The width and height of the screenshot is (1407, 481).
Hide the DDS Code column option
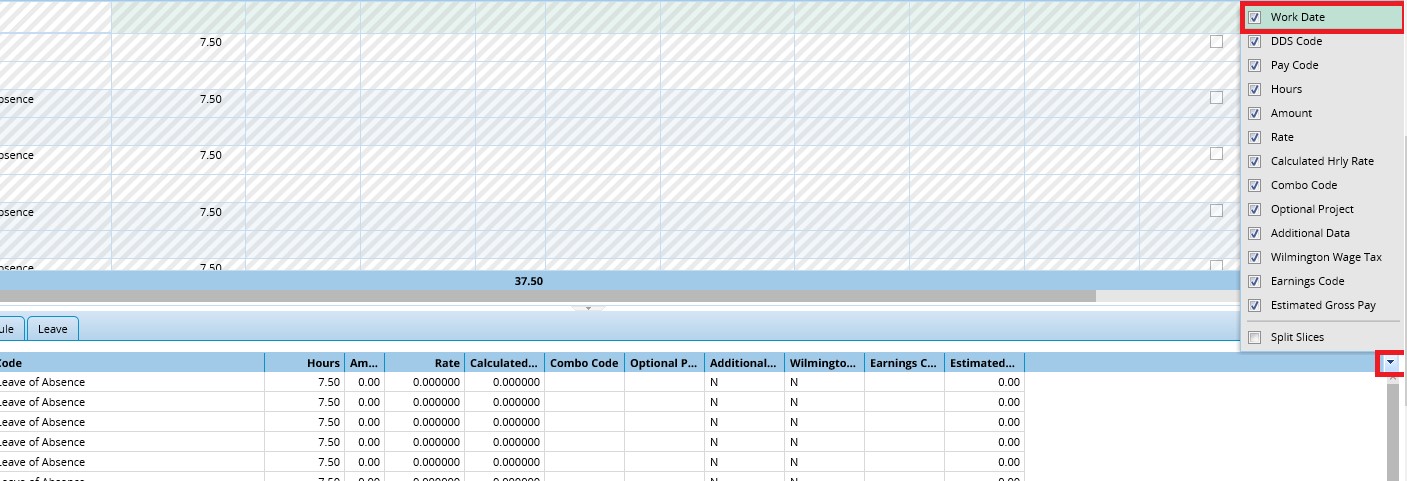click(1255, 41)
